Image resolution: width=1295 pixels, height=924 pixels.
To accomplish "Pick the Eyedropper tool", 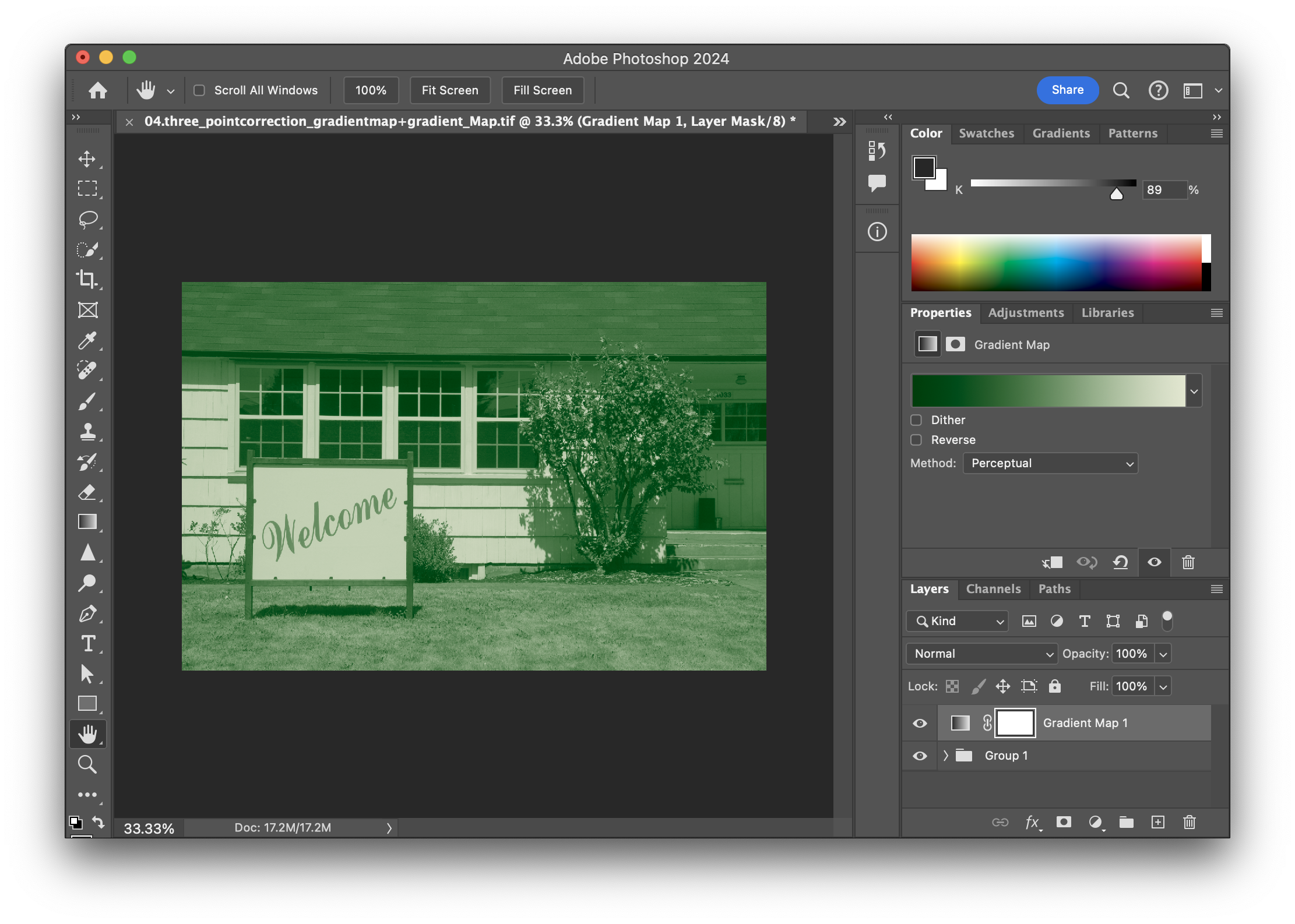I will (87, 340).
